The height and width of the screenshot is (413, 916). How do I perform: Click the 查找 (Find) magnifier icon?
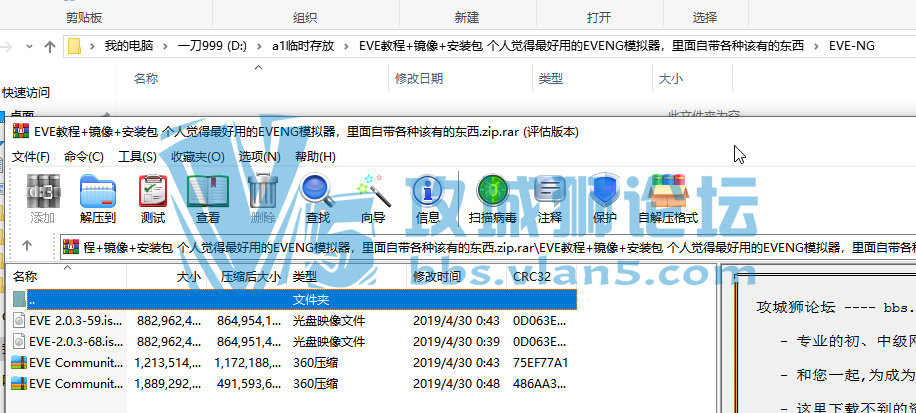(x=317, y=191)
